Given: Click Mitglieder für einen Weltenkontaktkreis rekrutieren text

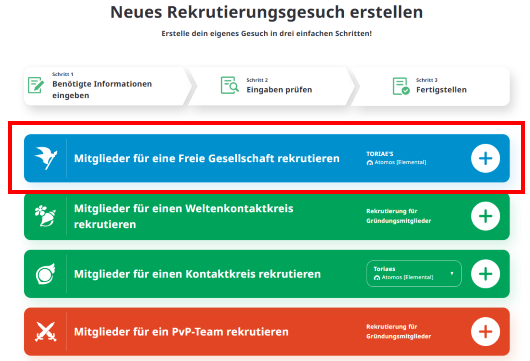Looking at the screenshot, I should [x=184, y=216].
